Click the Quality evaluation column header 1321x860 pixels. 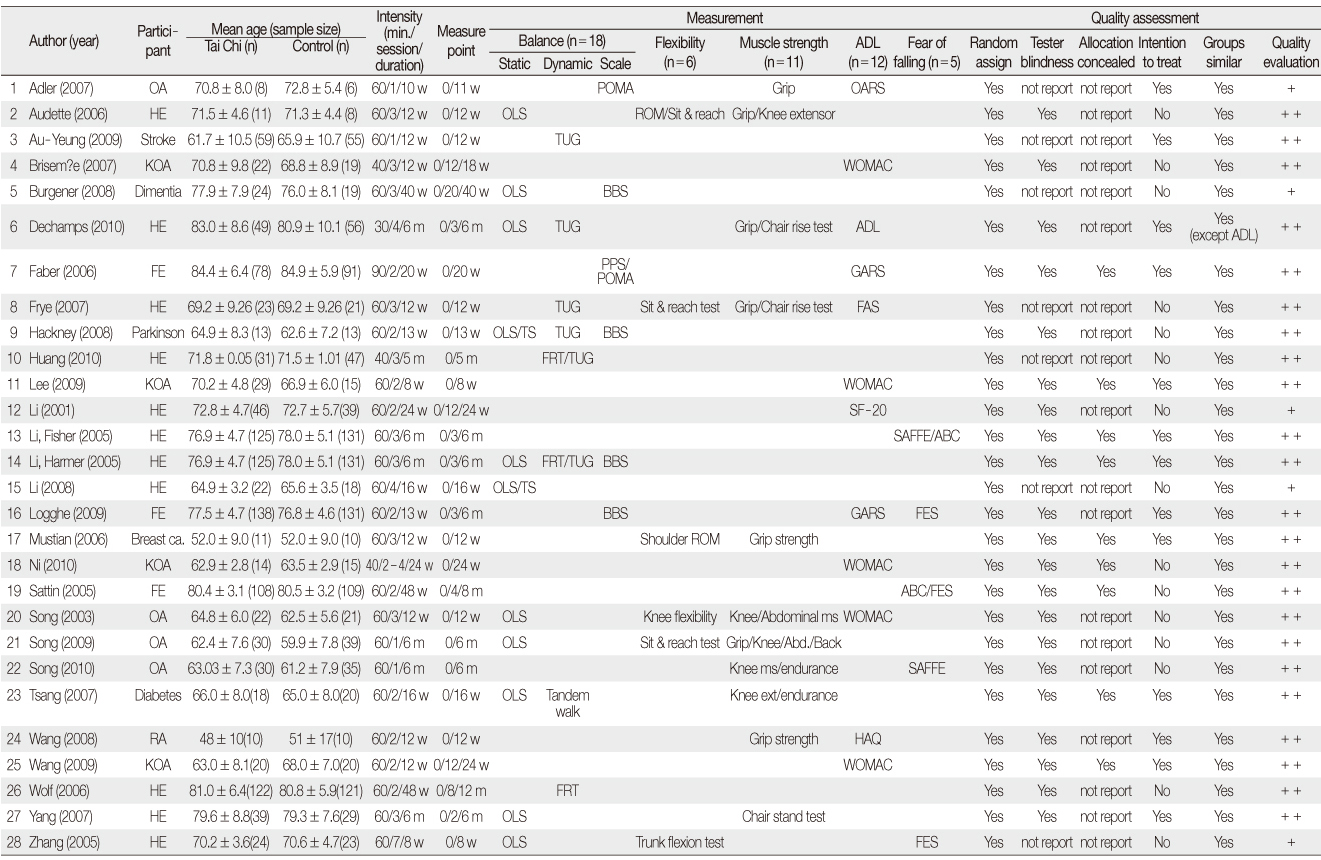pos(1291,52)
